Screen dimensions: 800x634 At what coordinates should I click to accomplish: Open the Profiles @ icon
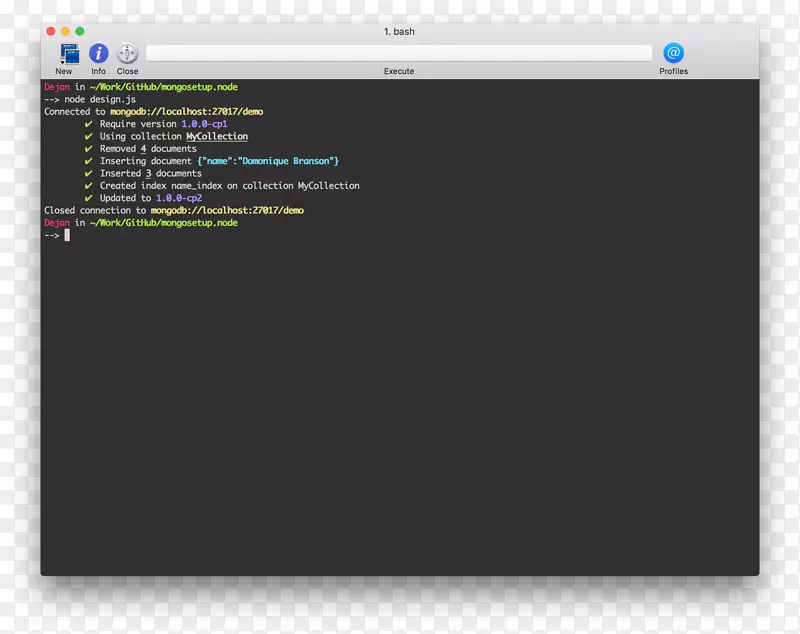[673, 53]
